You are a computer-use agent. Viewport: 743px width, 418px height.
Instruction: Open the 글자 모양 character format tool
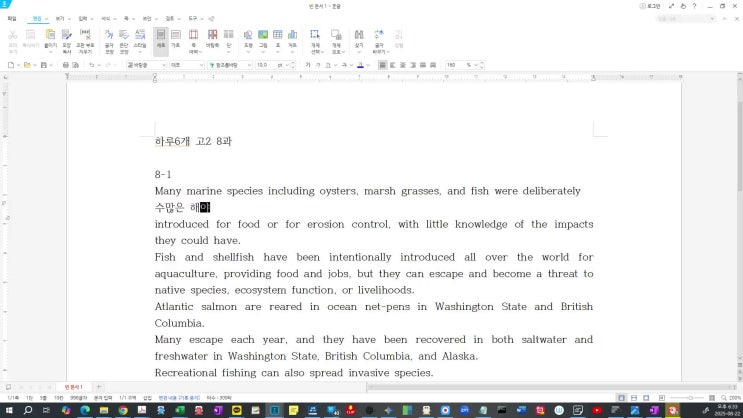(108, 38)
